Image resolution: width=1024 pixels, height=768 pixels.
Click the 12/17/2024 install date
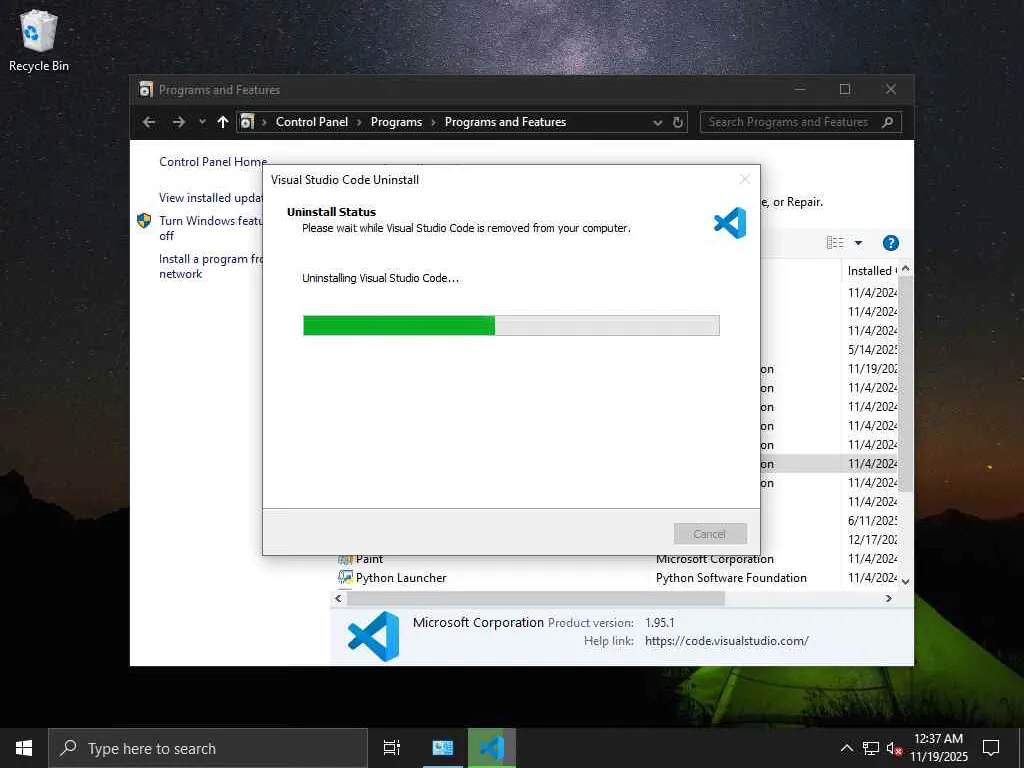tap(872, 539)
